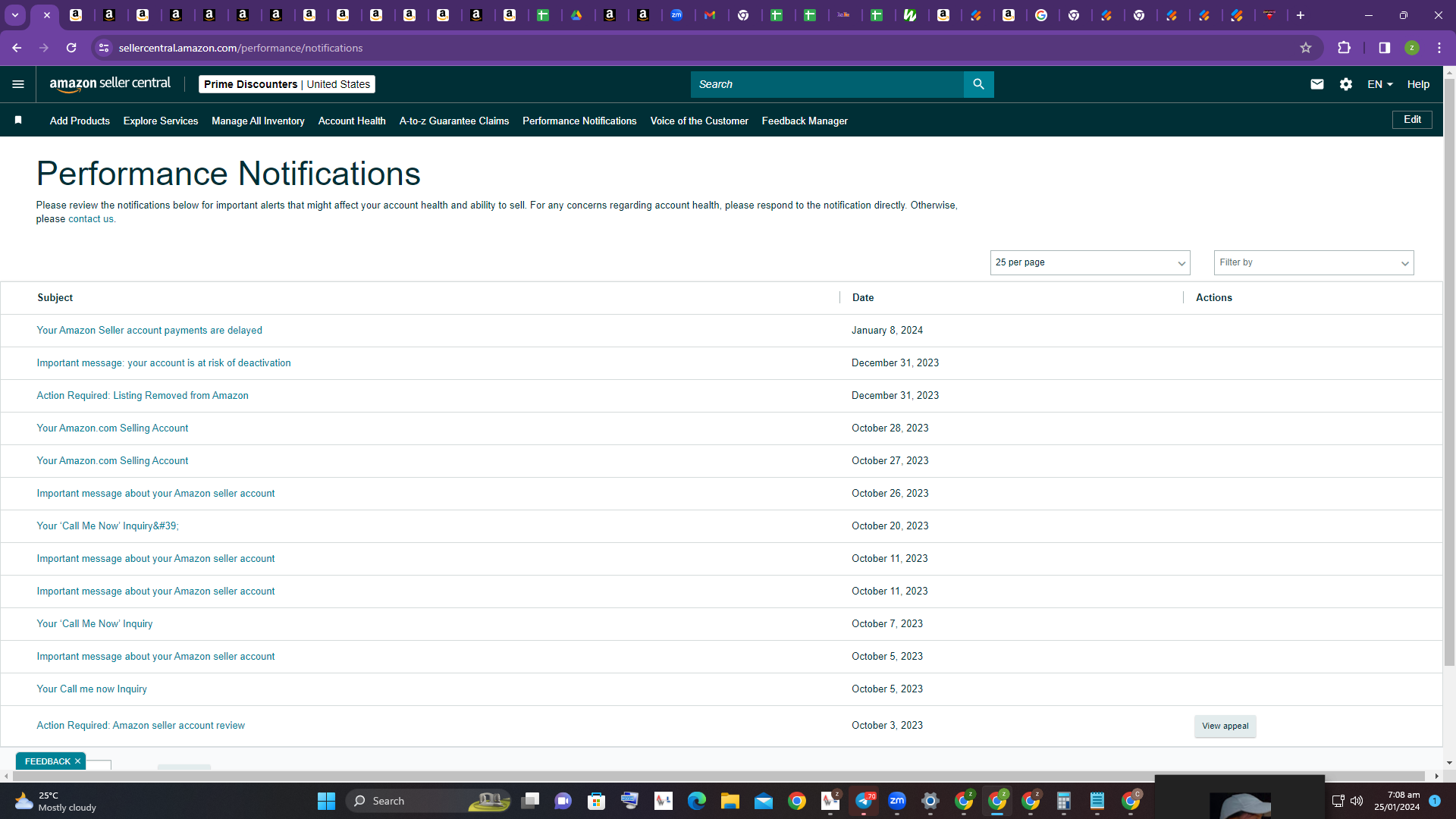Click the vertical page scrollbar
Viewport: 1456px width, 819px height.
pos(1449,372)
